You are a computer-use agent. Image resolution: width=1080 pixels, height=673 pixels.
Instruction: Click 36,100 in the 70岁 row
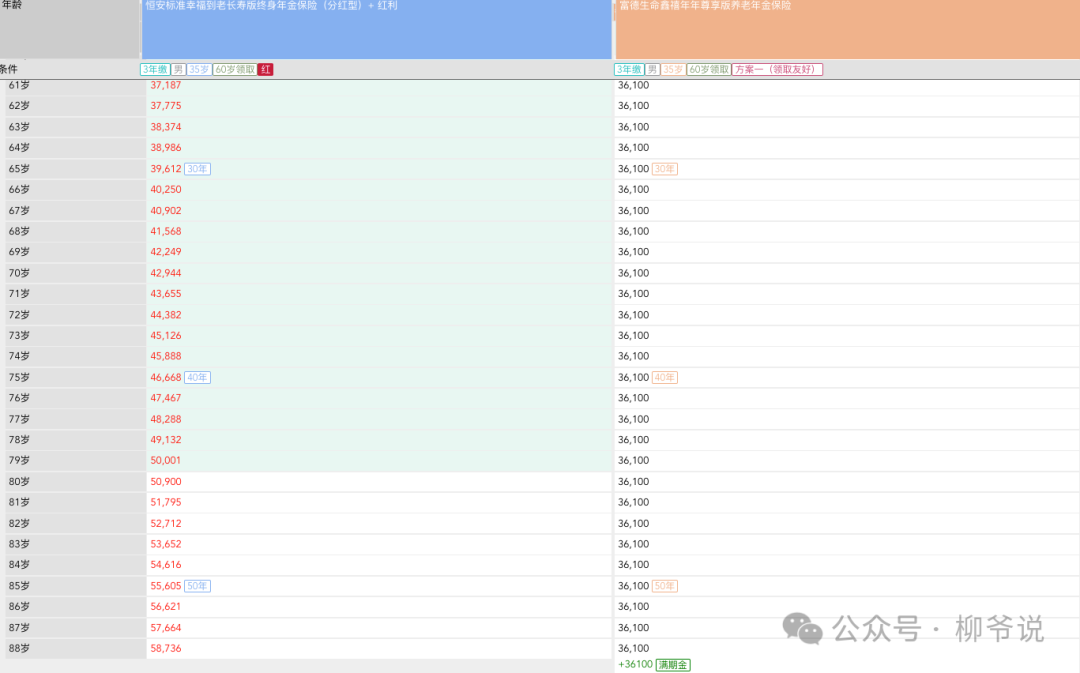pos(634,273)
